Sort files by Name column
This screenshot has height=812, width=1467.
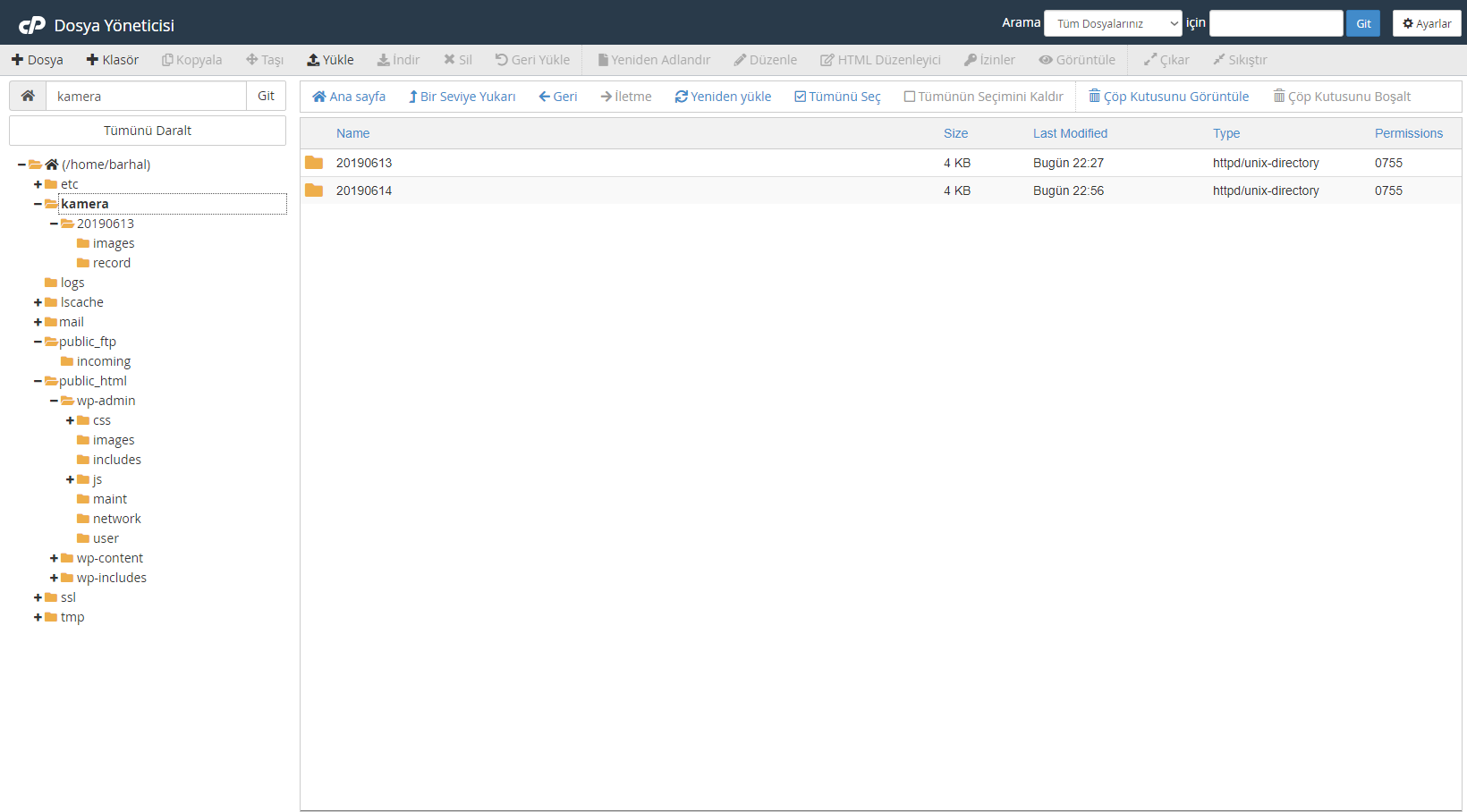coord(352,133)
